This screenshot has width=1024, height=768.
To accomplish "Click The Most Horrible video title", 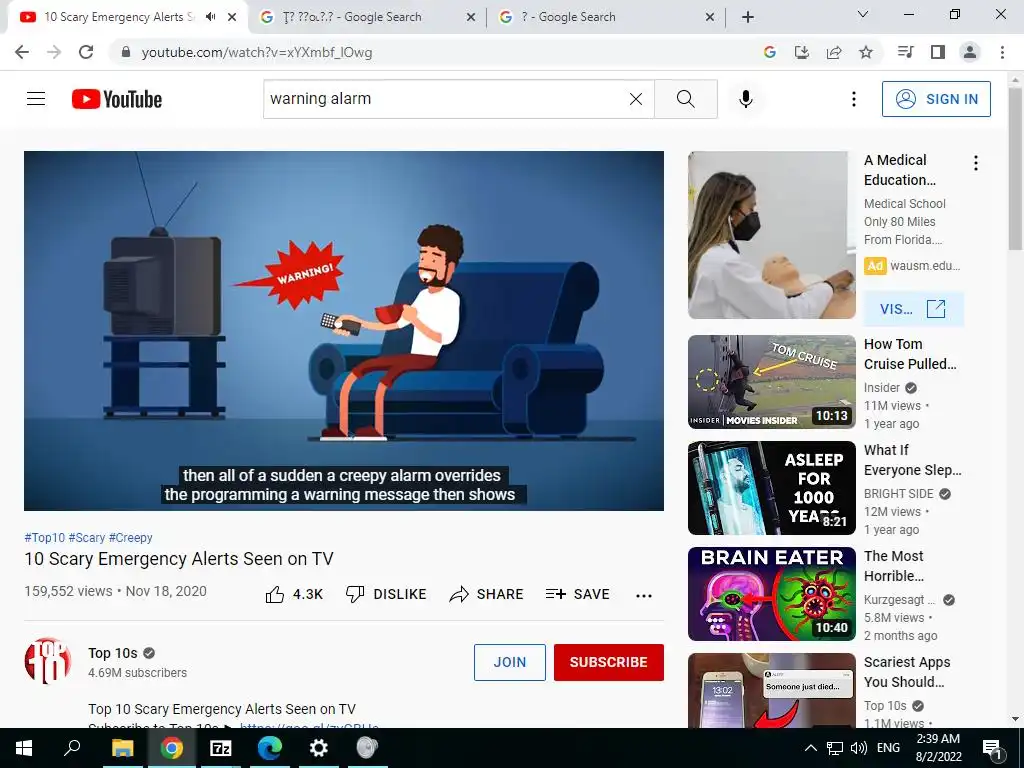I will 894,566.
